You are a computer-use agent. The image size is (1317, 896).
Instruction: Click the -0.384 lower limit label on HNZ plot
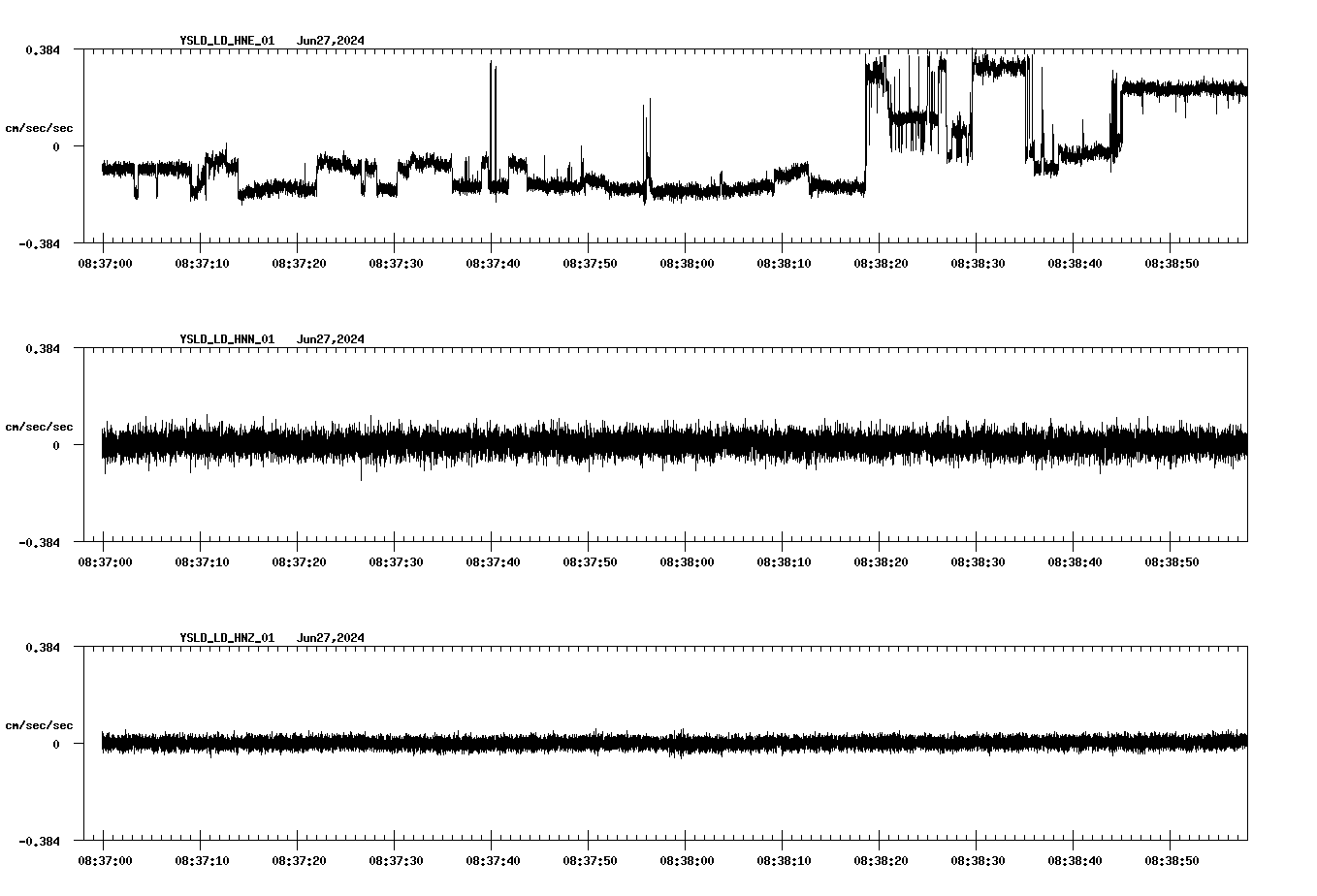(39, 843)
